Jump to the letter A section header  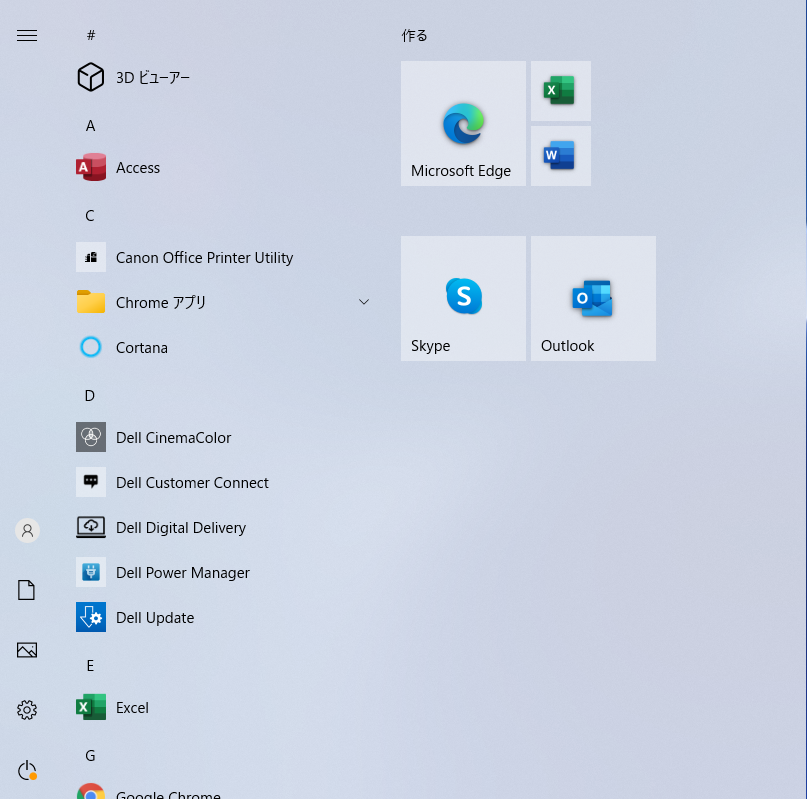[90, 125]
